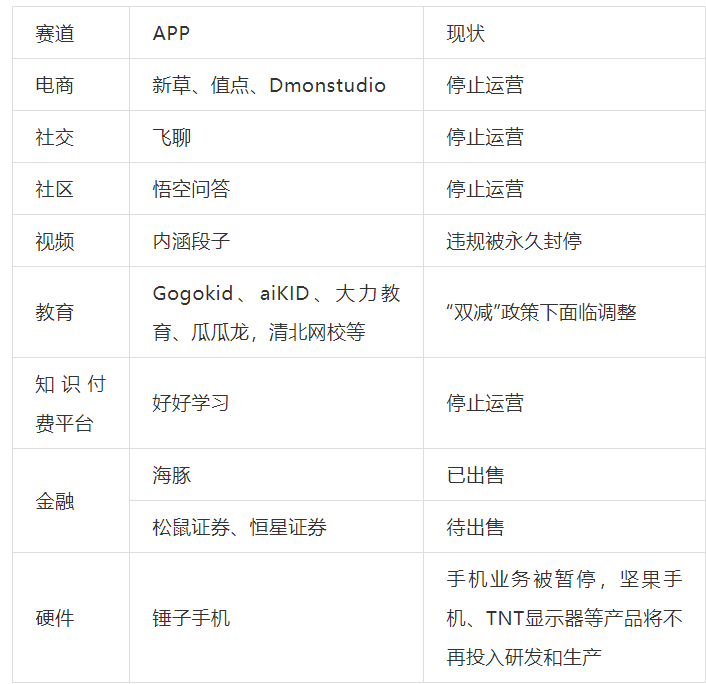706x684 pixels.
Task: Click the '手机业务被暂停' status cell
Action: coord(565,618)
